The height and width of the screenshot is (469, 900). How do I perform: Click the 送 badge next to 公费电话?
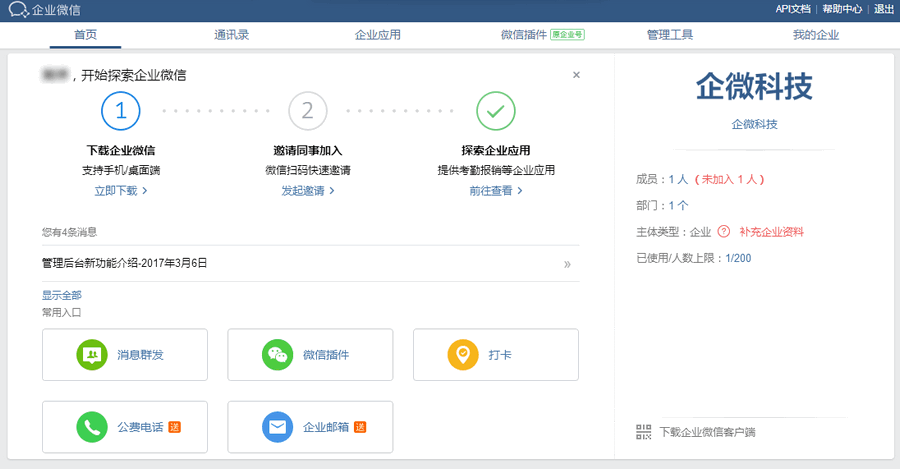[174, 427]
